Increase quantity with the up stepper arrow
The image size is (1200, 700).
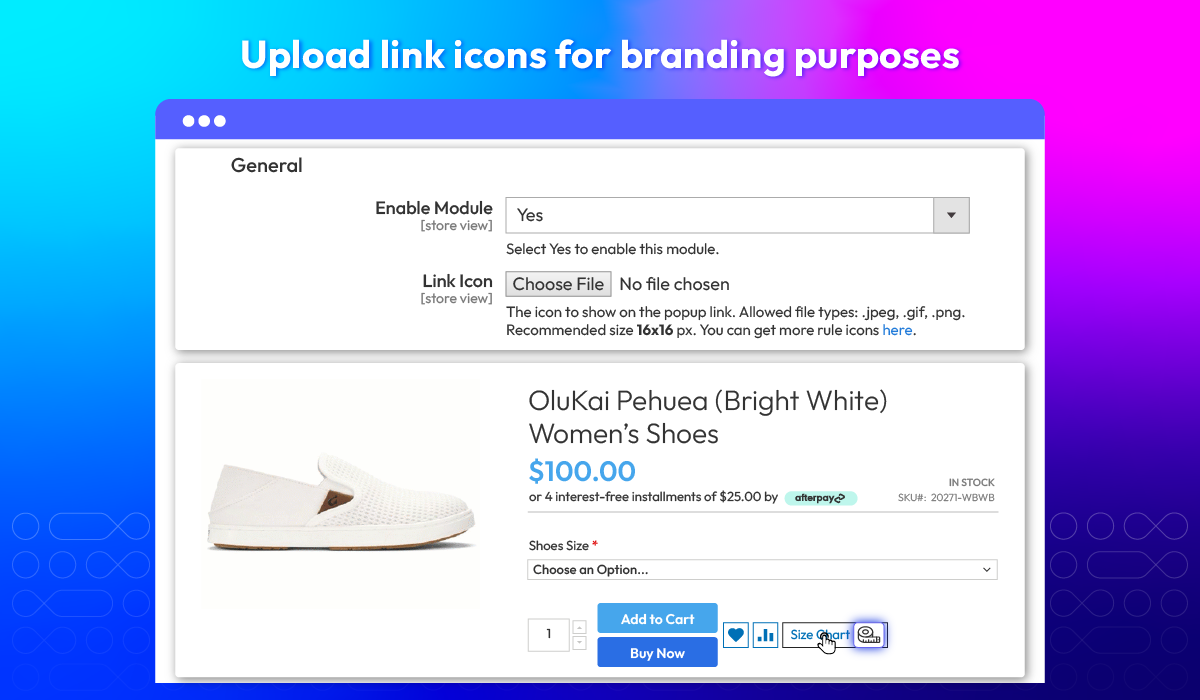(579, 627)
